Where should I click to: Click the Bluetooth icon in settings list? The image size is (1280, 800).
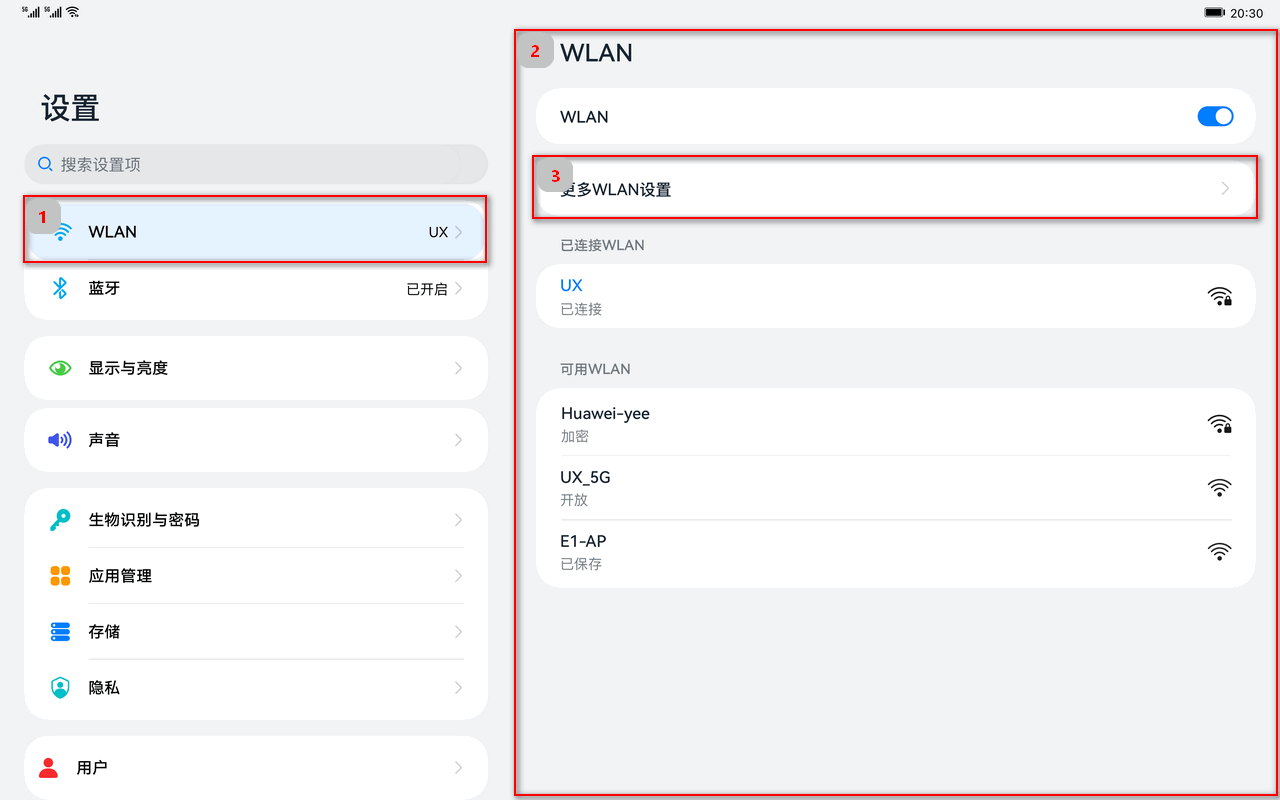pos(60,288)
